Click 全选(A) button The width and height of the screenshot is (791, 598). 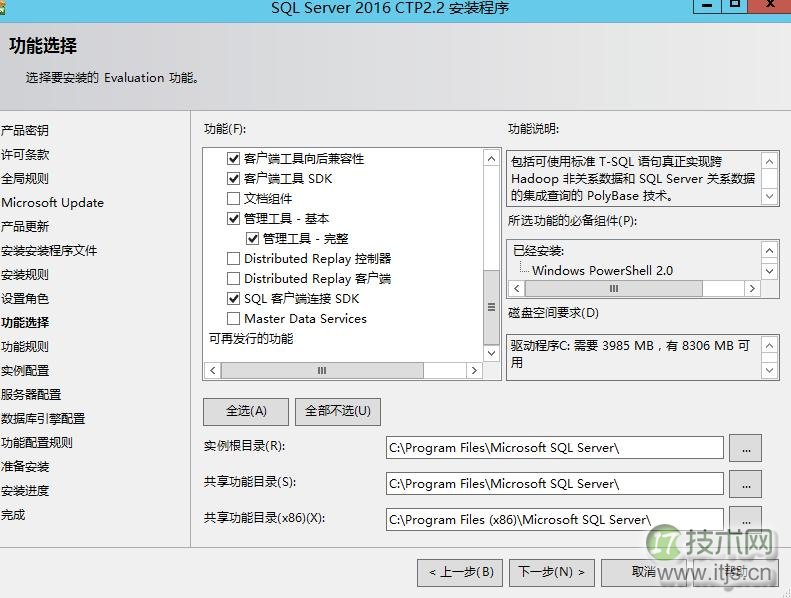coord(246,411)
